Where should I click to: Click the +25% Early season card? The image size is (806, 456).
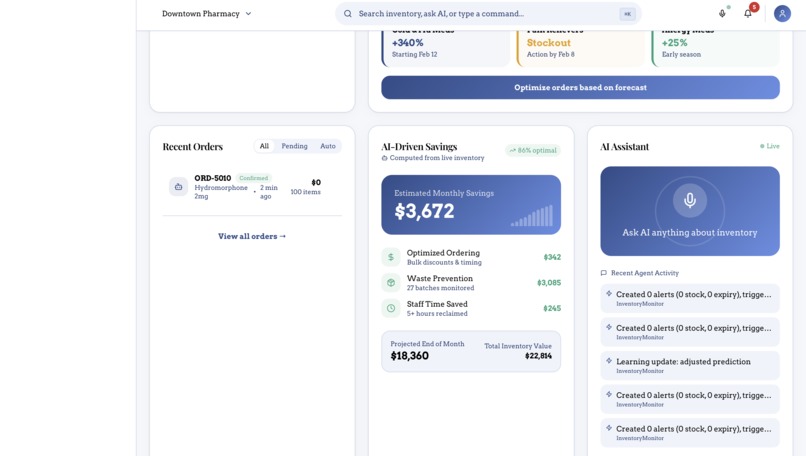point(716,47)
